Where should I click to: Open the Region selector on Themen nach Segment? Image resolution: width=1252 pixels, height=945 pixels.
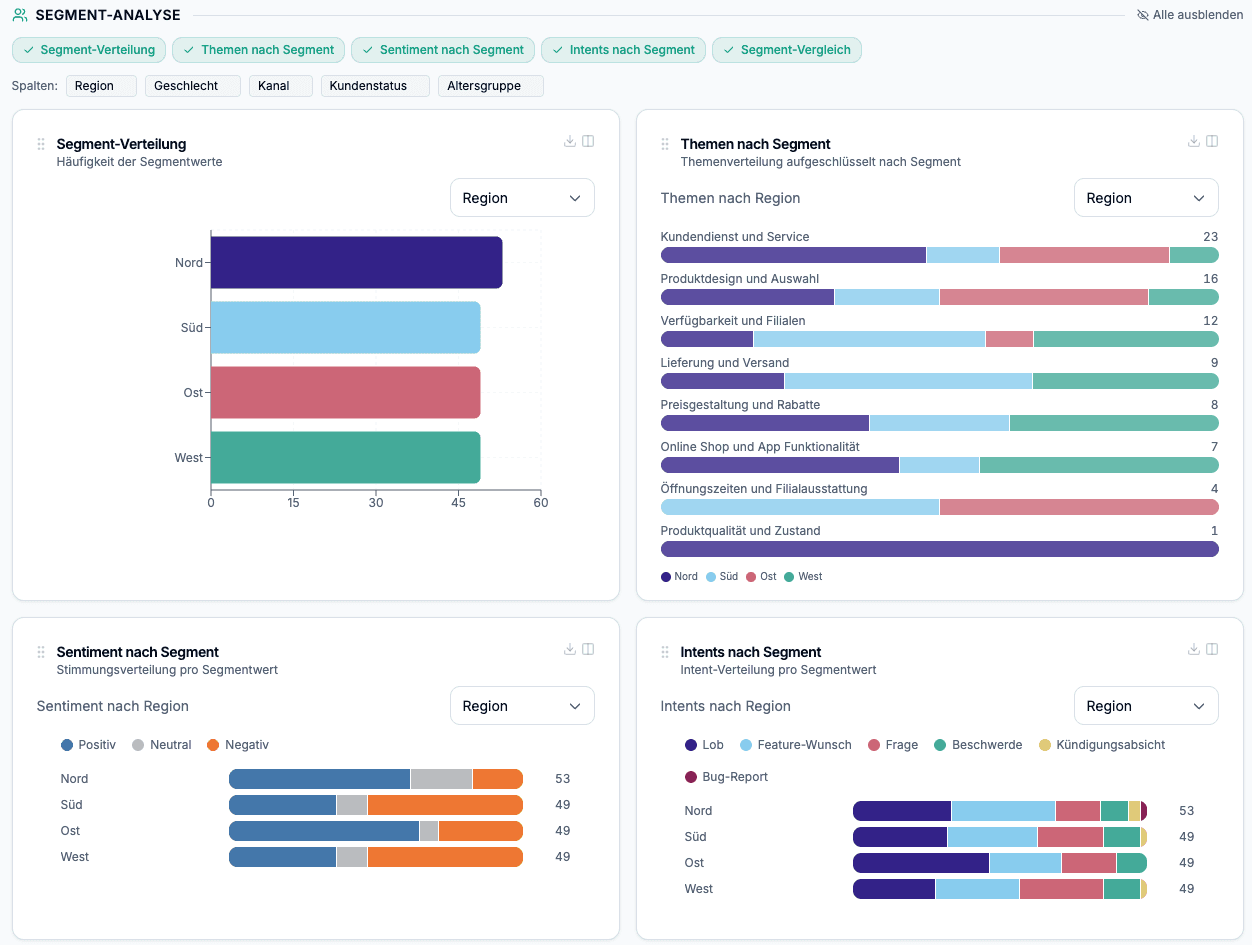tap(1146, 197)
